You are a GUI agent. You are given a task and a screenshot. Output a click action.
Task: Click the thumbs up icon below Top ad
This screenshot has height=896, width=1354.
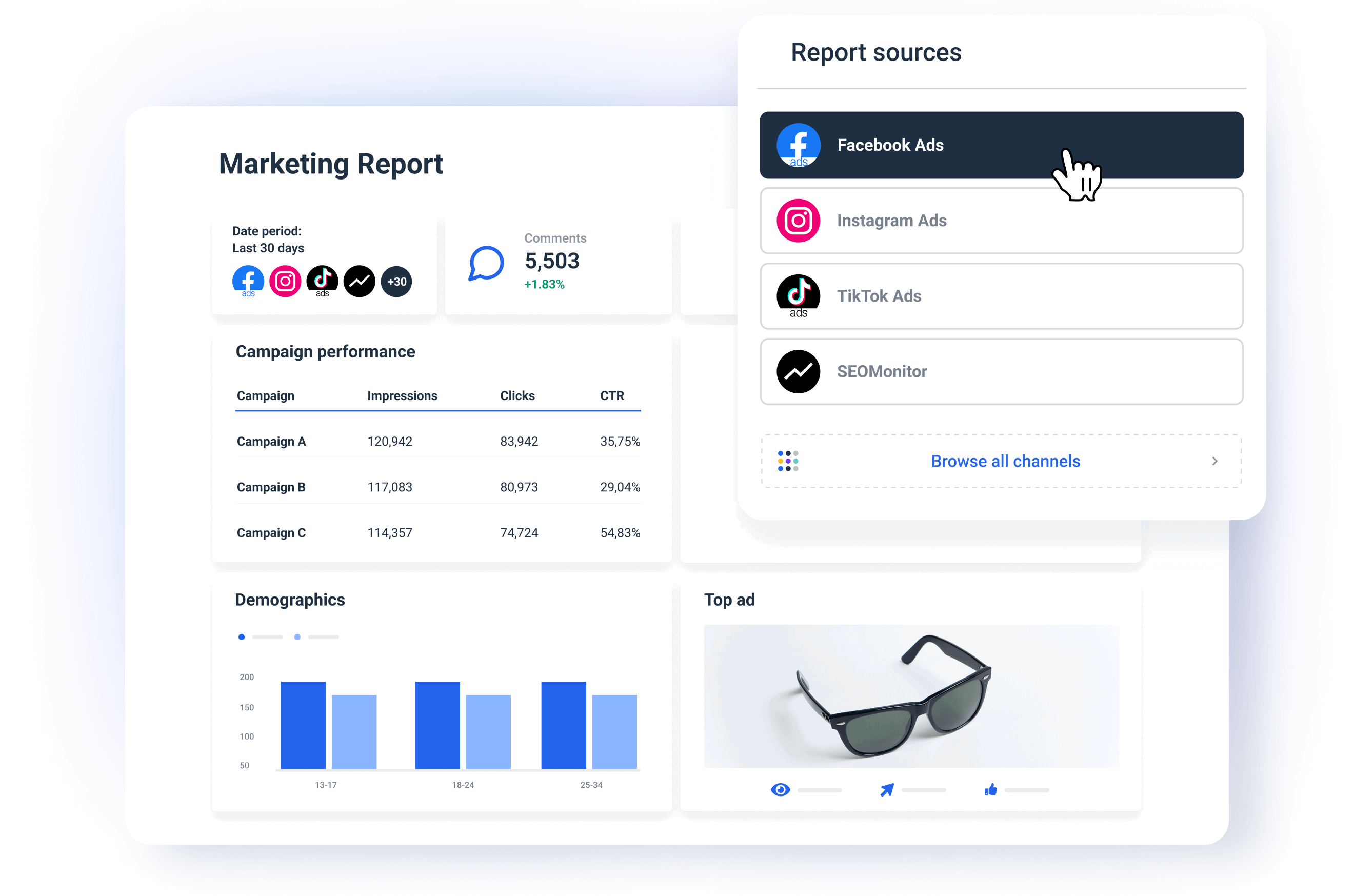coord(991,790)
